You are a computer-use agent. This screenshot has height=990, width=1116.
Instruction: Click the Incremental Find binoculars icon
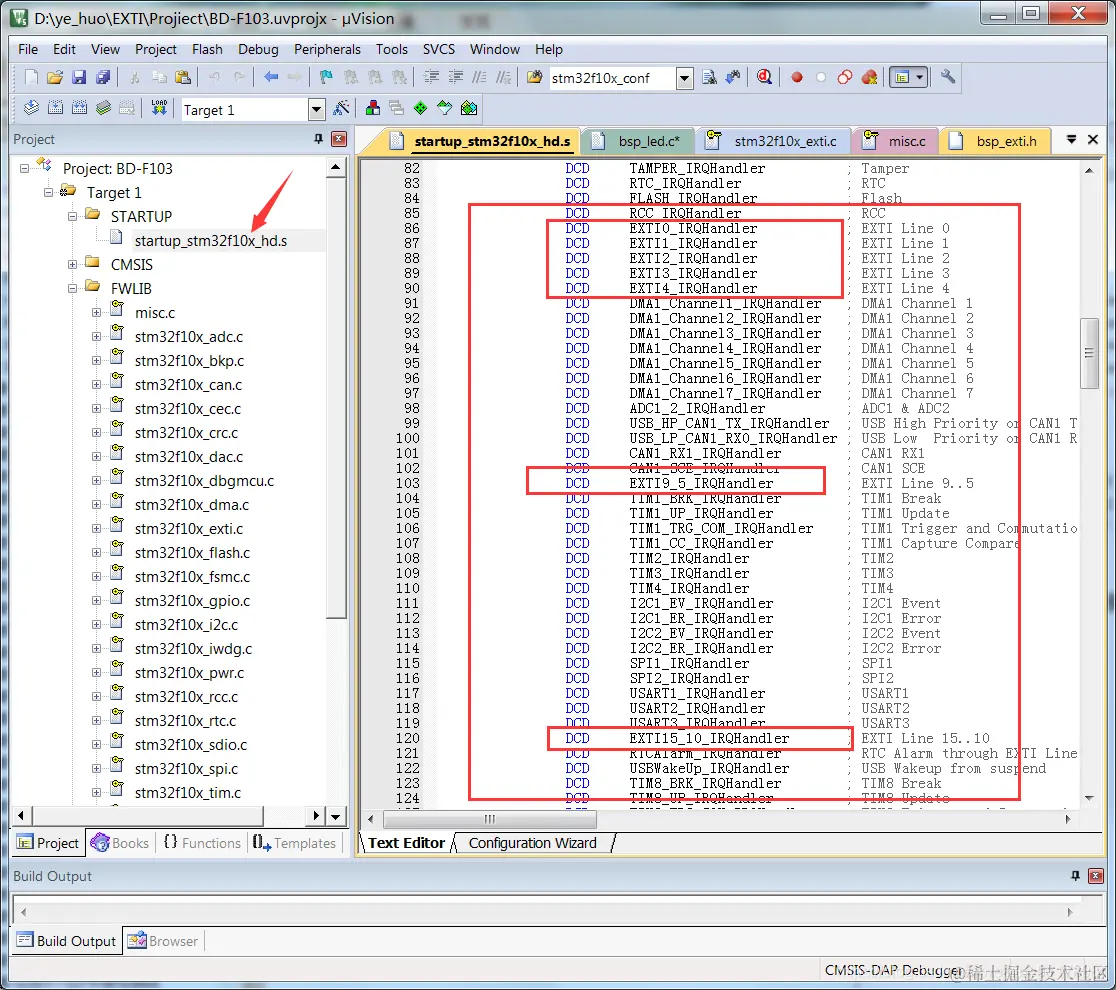pos(732,77)
